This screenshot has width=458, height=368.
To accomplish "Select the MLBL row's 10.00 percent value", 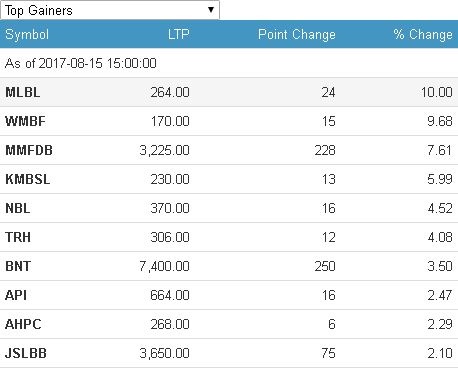I will click(x=437, y=92).
